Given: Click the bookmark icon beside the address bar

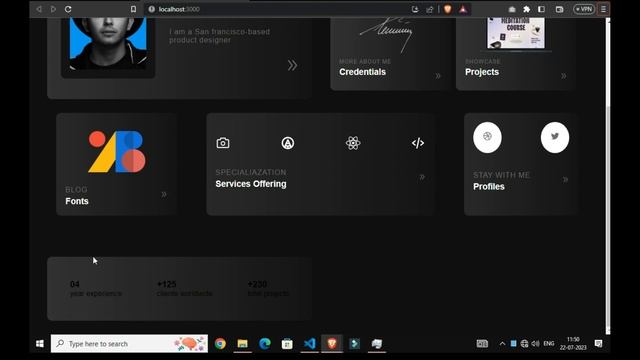Looking at the screenshot, I should point(133,9).
